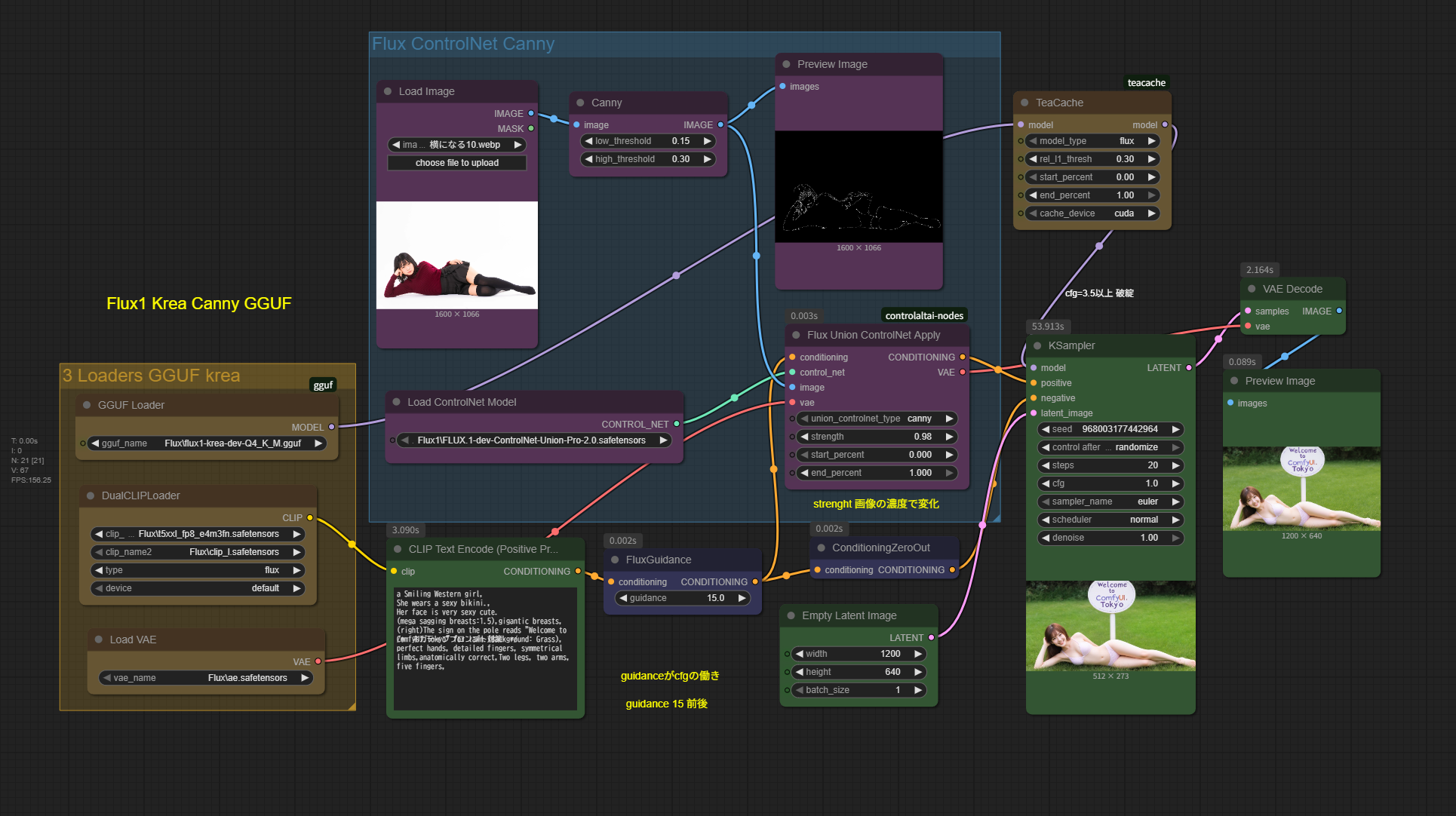Open the union_controlnet_type canny selector
The width and height of the screenshot is (1456, 816).
point(877,419)
